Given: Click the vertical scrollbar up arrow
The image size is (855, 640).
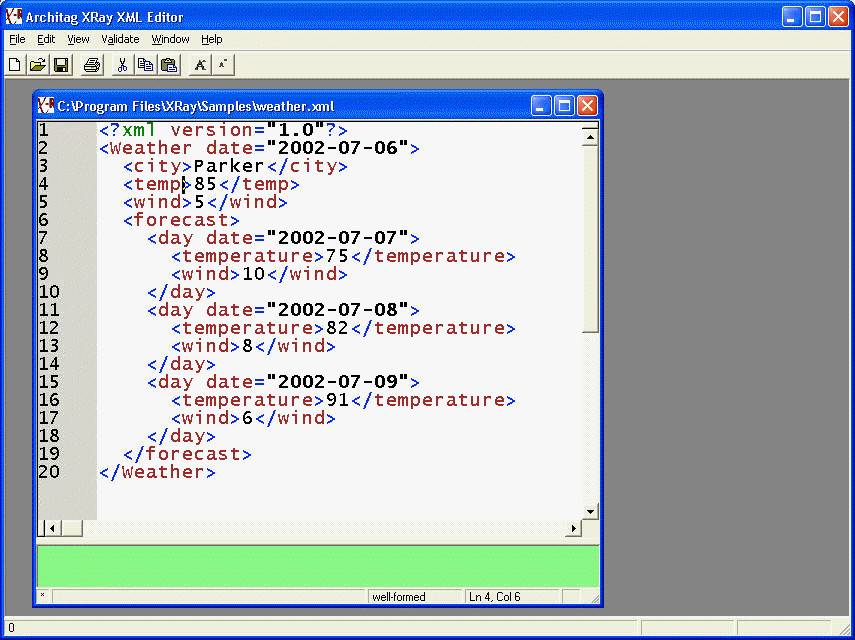Looking at the screenshot, I should 590,138.
